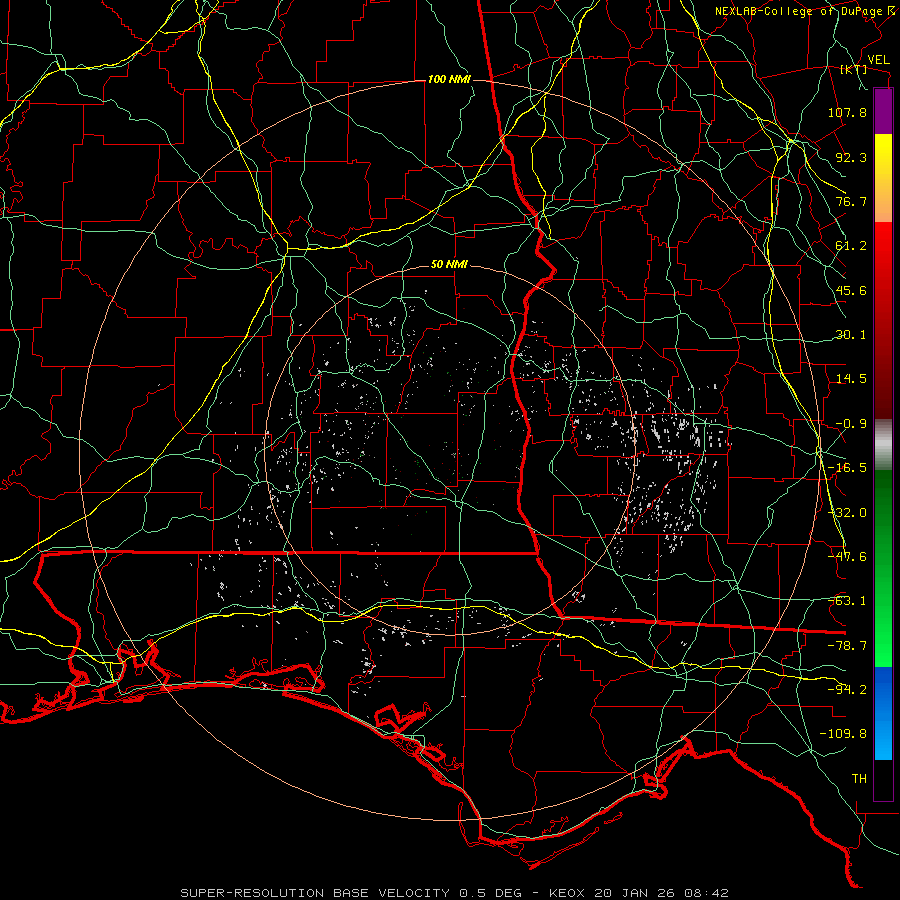900x900 pixels.
Task: Select the 45.6 legend value
Action: click(x=851, y=290)
